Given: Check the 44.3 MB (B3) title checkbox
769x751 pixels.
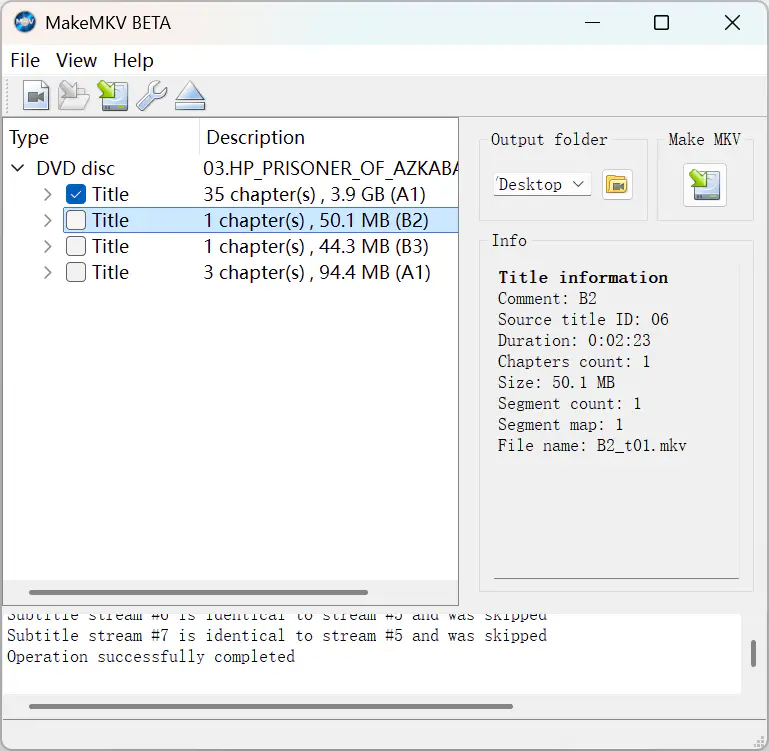Looking at the screenshot, I should coord(76,246).
